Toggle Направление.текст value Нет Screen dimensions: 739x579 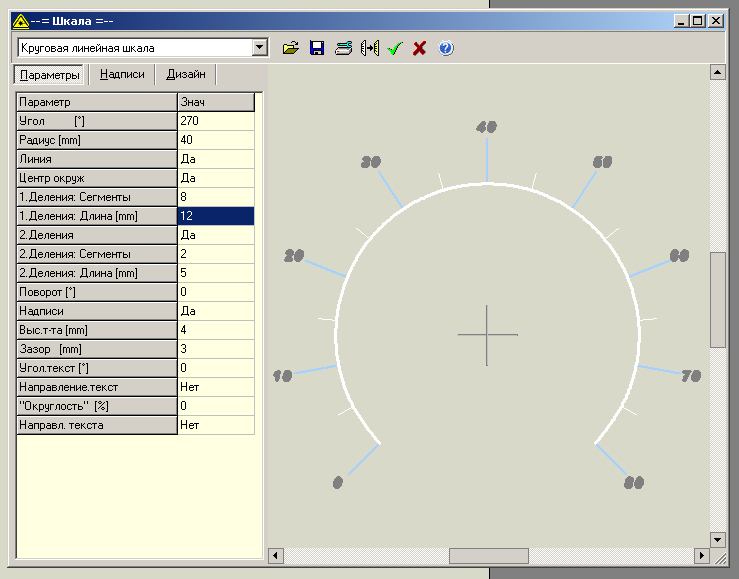pos(215,387)
